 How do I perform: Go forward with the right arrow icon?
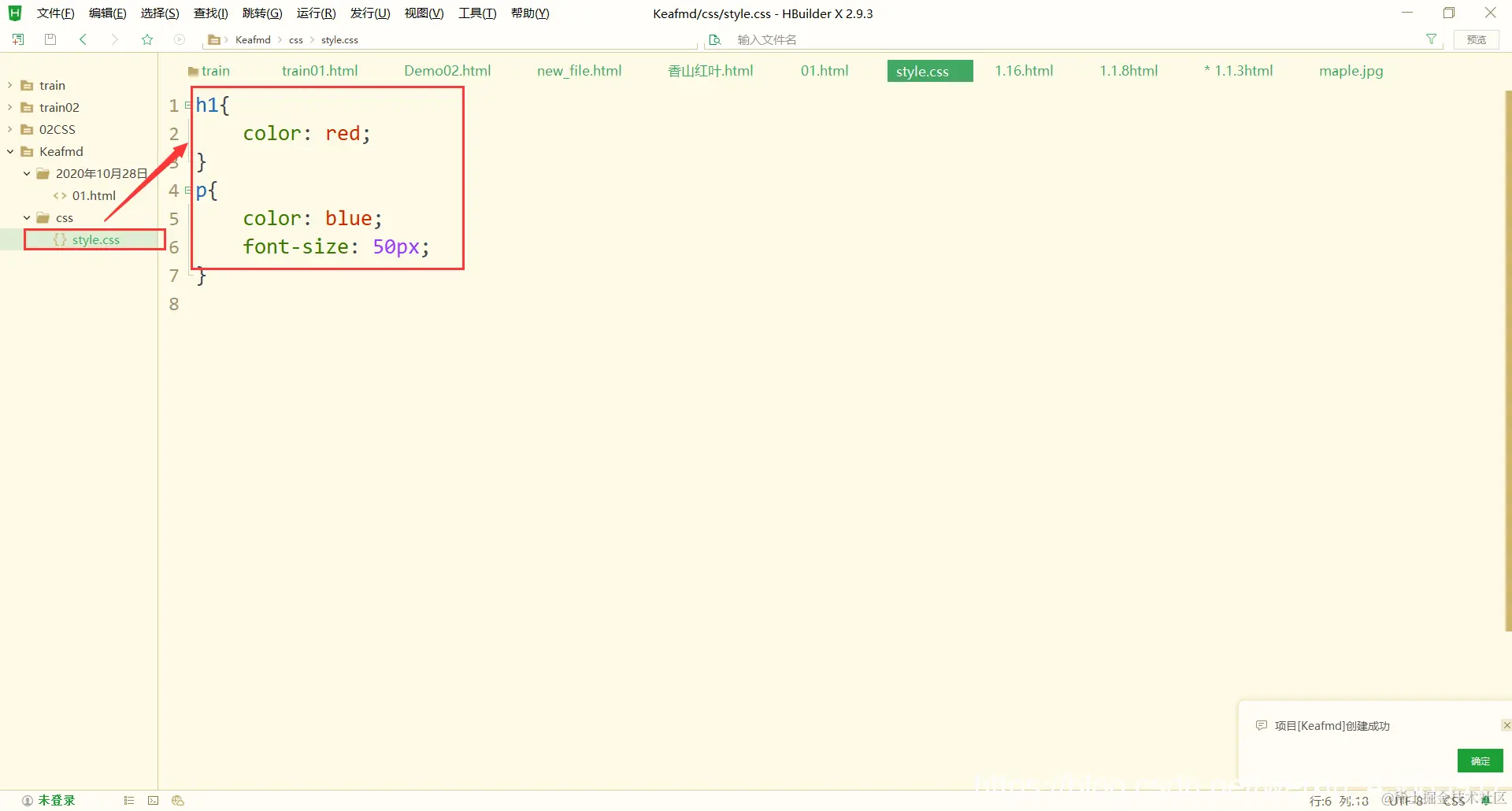[115, 39]
